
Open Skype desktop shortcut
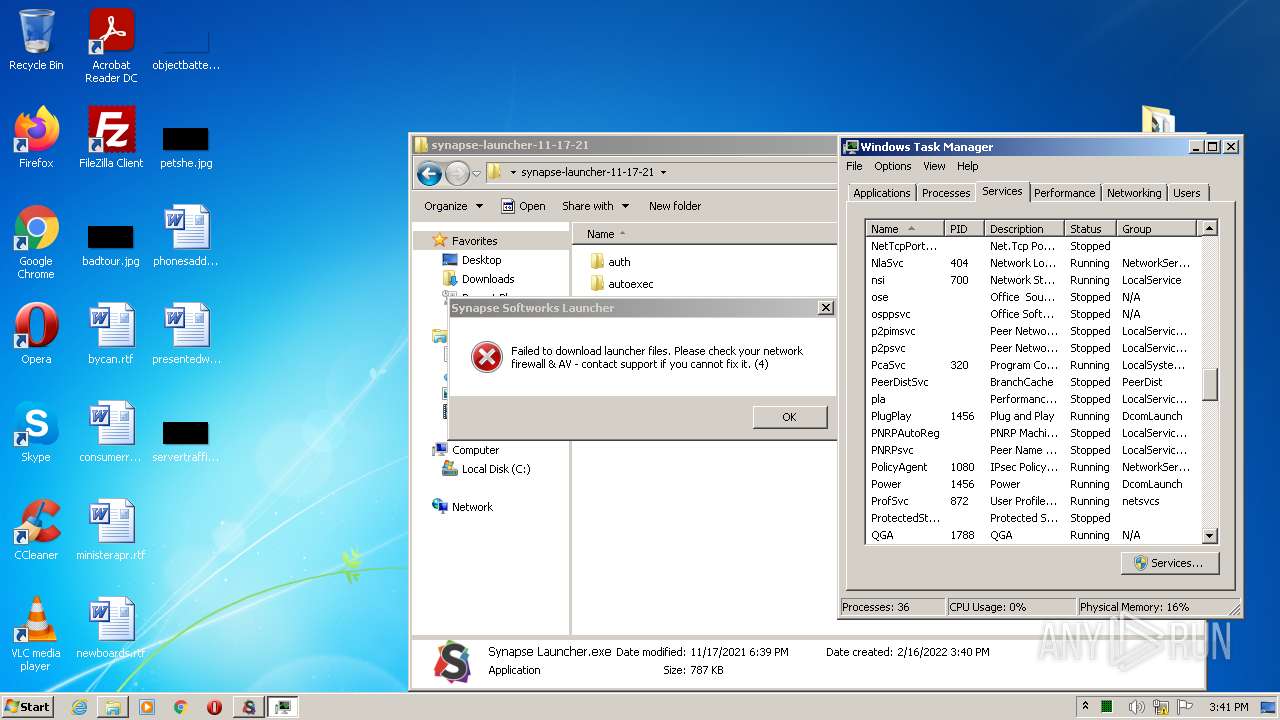36,432
